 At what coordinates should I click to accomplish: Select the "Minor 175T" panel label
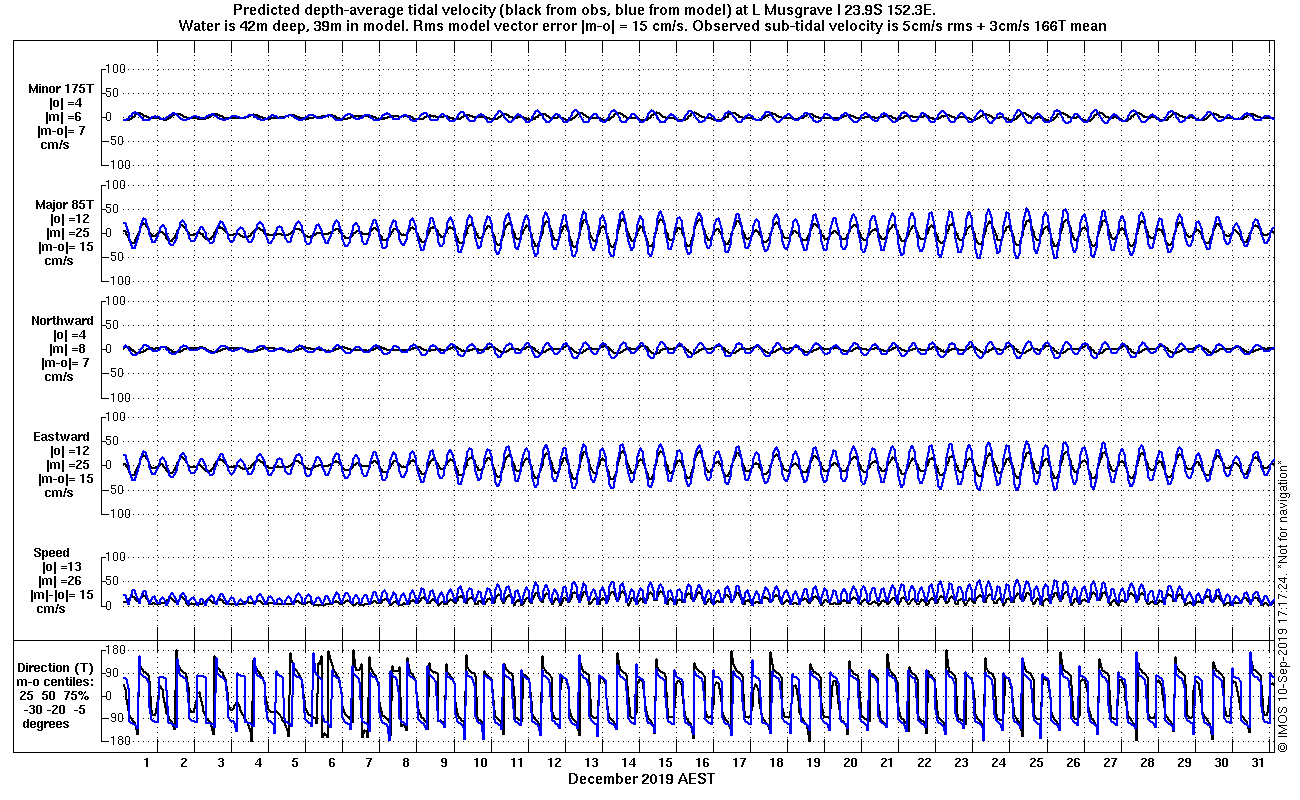click(62, 89)
